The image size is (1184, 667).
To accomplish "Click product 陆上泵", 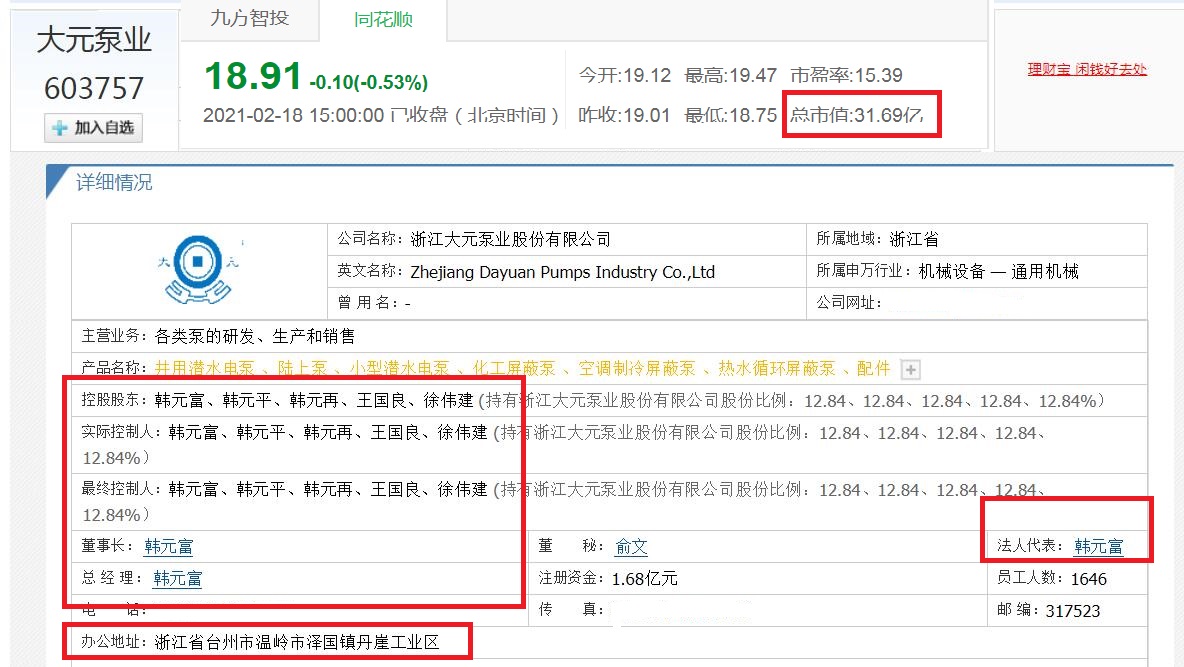I will (303, 368).
